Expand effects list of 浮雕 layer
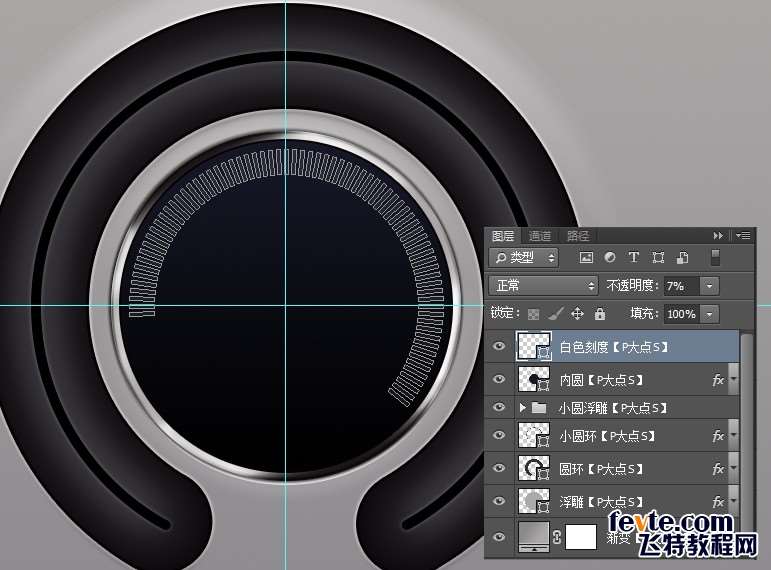 (x=733, y=502)
